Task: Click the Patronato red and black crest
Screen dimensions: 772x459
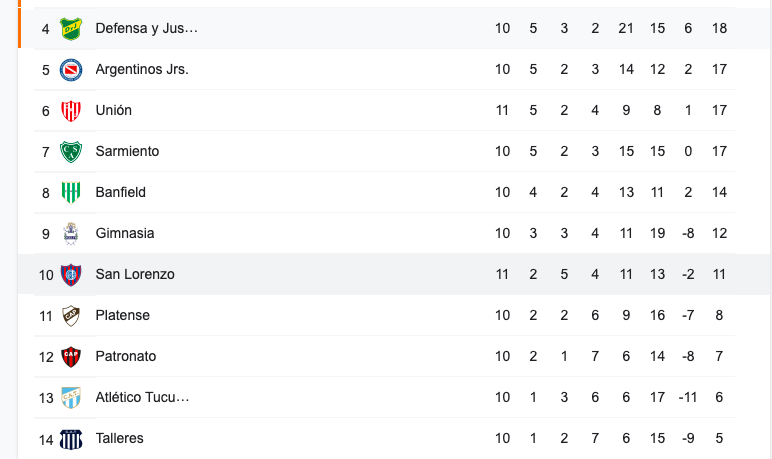Action: click(x=71, y=357)
